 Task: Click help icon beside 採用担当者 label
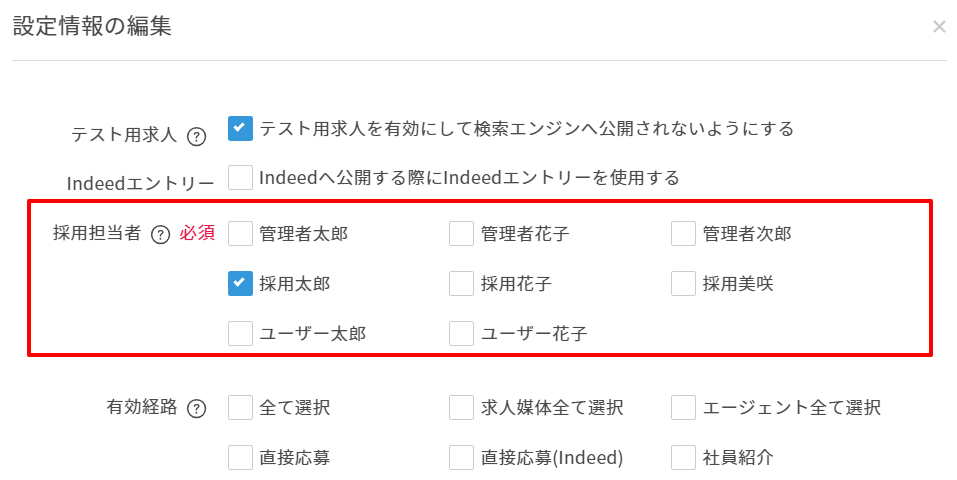coord(160,235)
